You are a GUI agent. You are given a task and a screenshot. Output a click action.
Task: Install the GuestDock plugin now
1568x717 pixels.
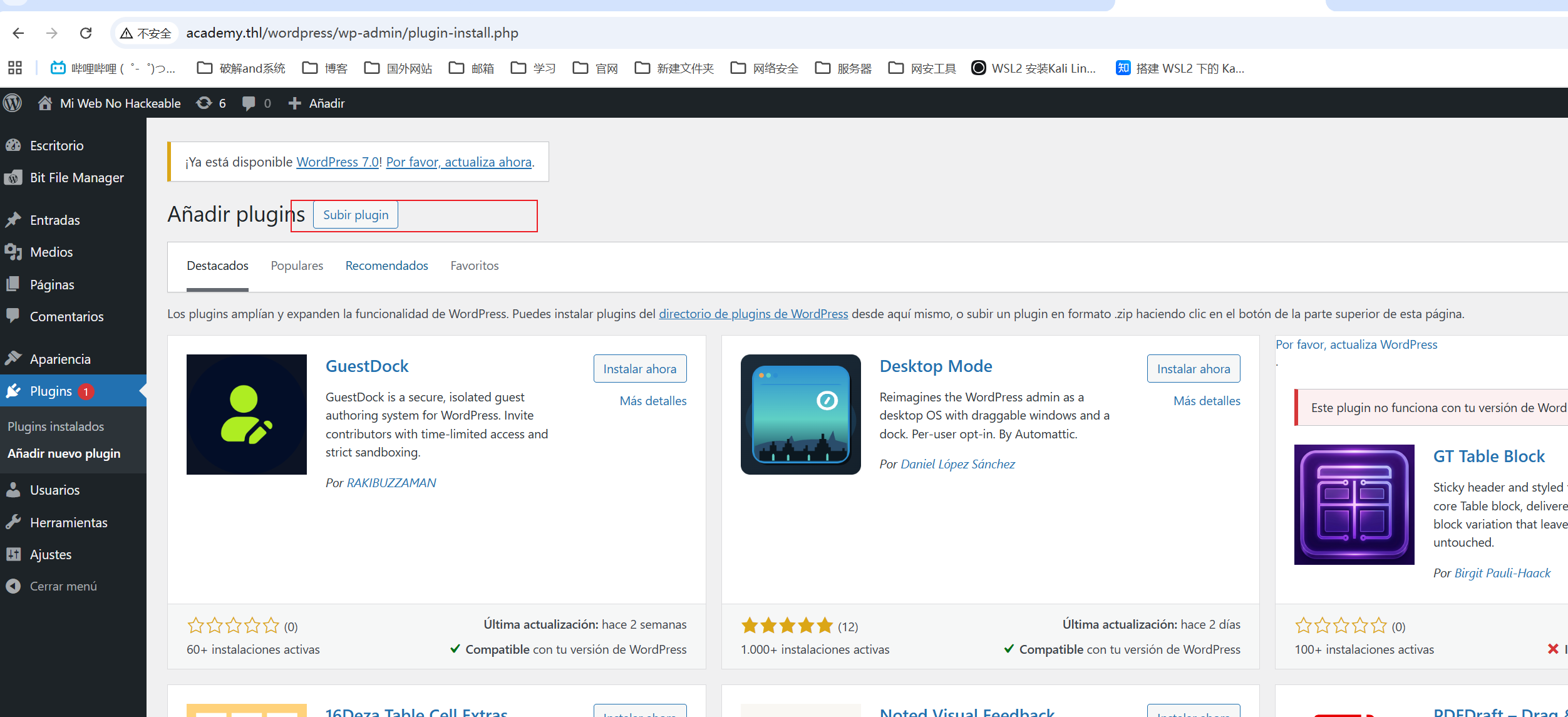[640, 369]
